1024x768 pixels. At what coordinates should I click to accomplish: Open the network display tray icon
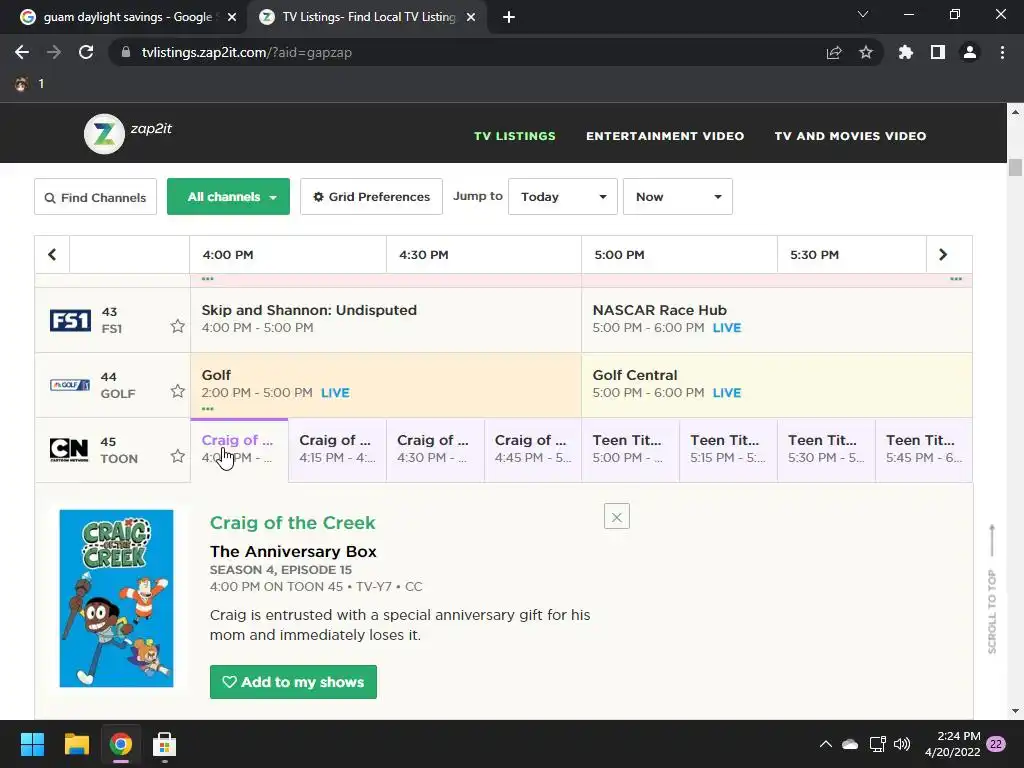click(877, 744)
